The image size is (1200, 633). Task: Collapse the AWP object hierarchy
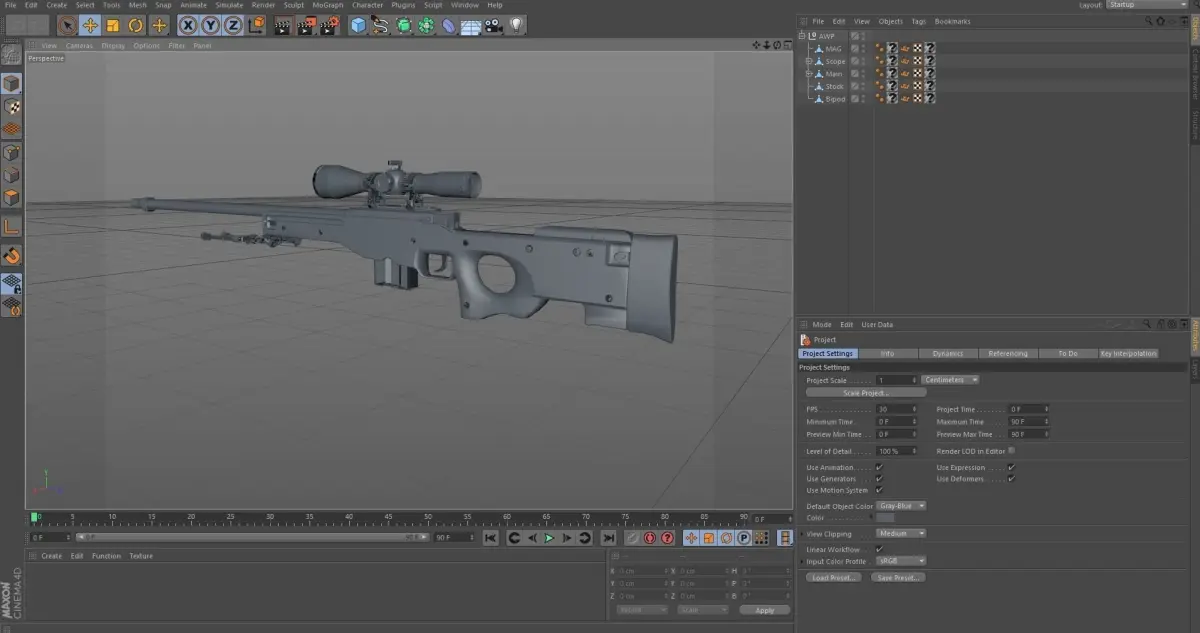tap(802, 35)
